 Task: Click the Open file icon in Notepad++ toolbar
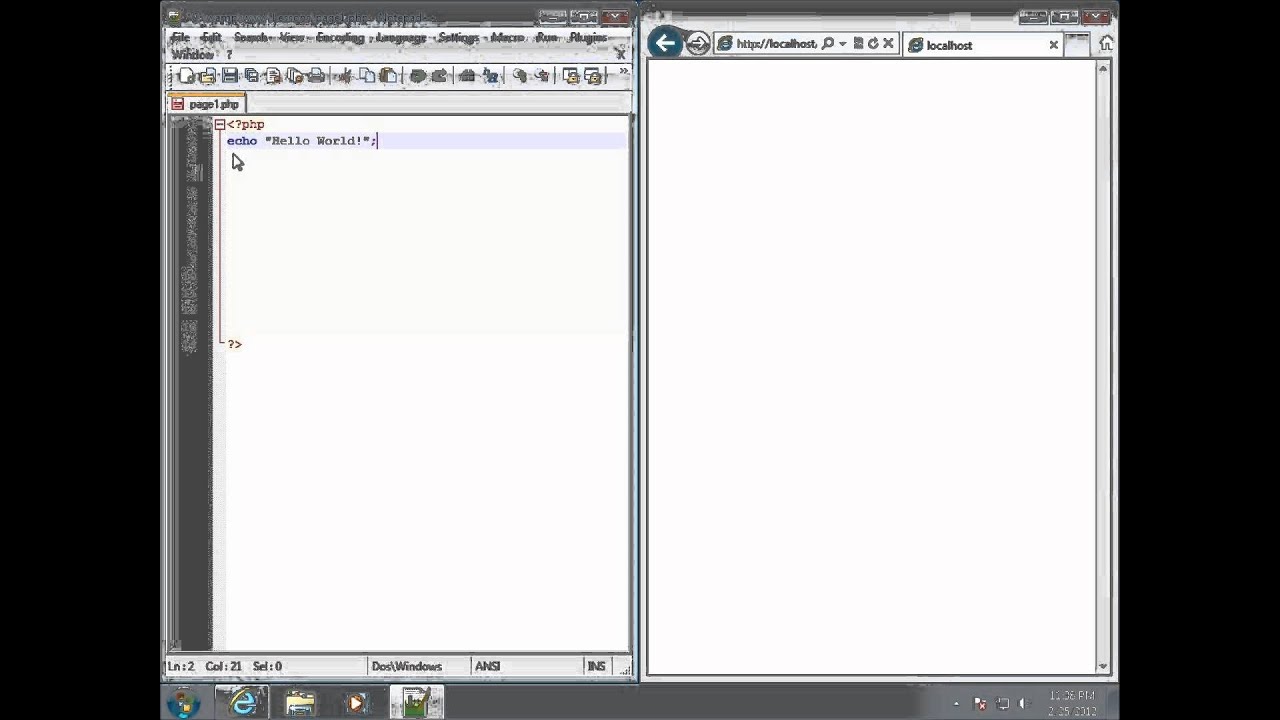(208, 76)
